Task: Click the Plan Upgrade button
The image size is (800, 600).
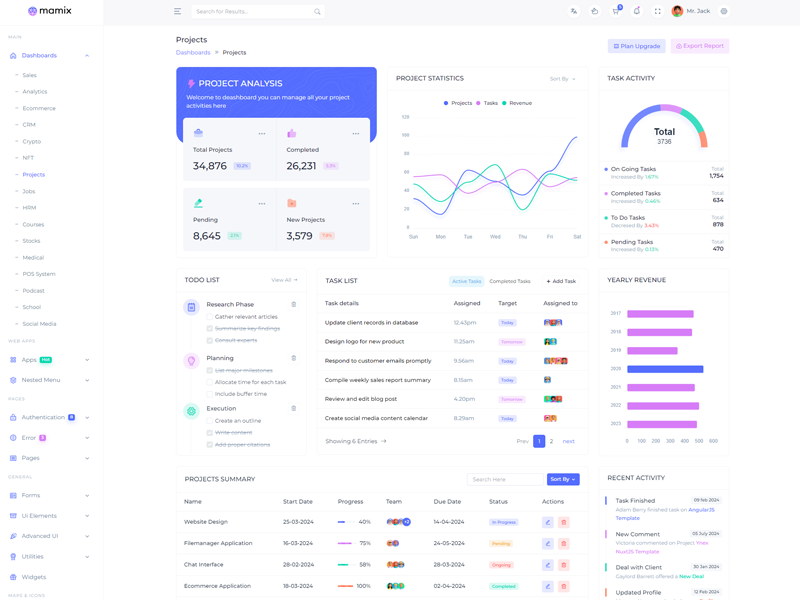Action: click(636, 46)
